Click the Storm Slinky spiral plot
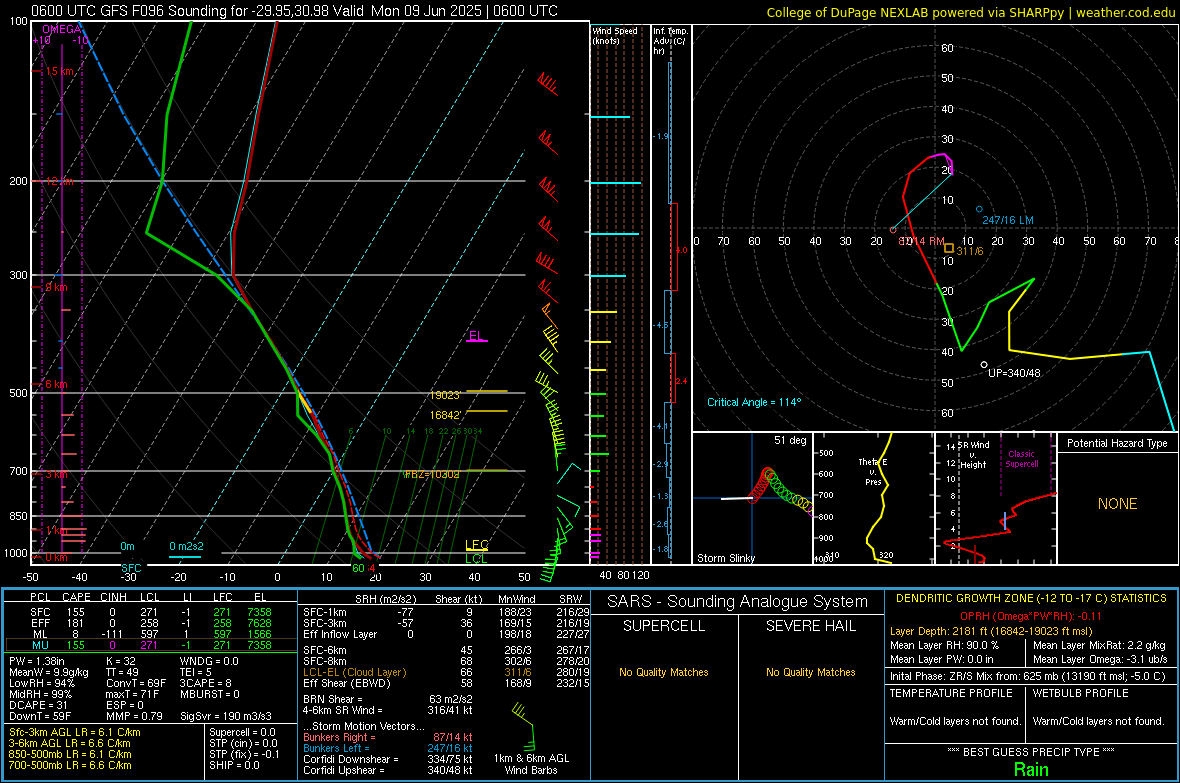 [x=753, y=498]
